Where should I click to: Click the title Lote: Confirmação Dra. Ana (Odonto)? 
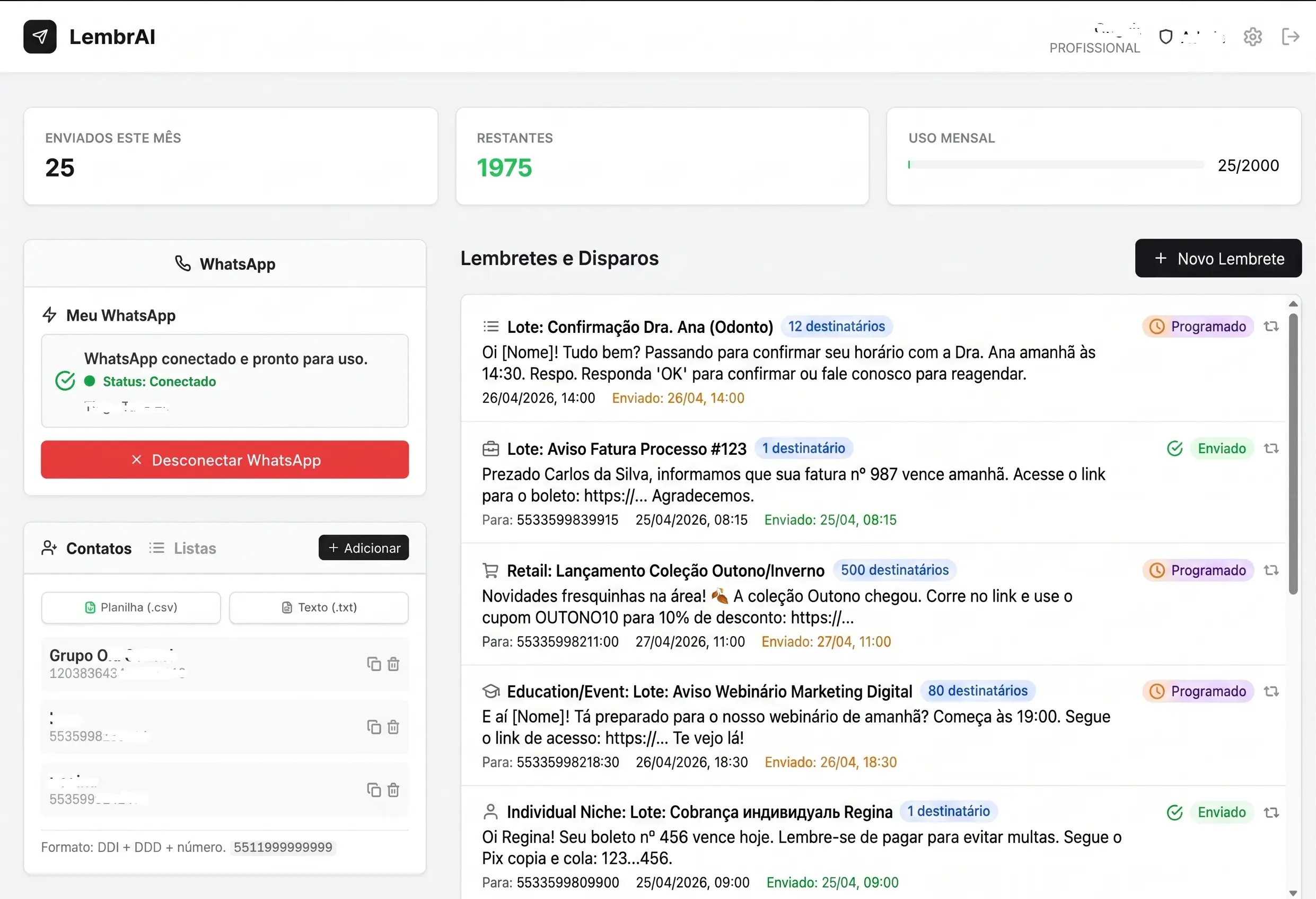point(640,327)
